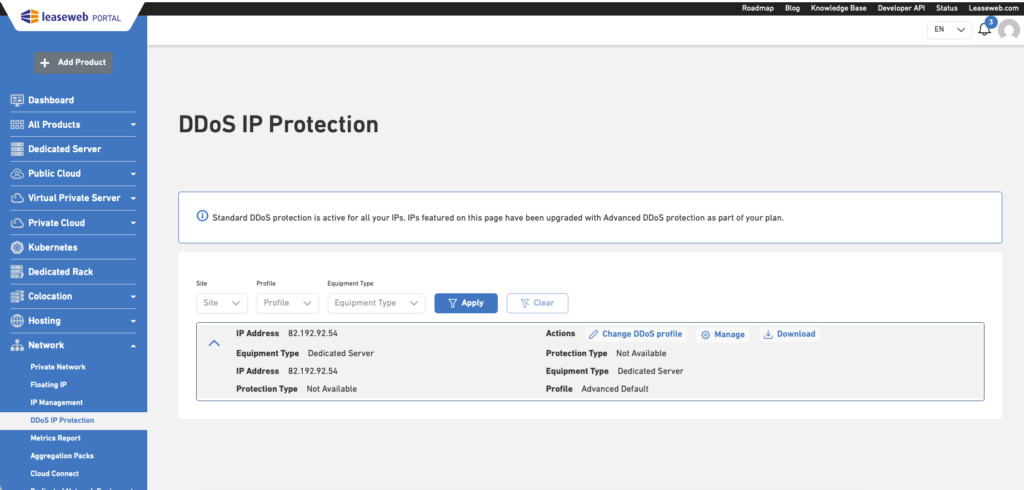Open the Equipment Type filter dropdown
The height and width of the screenshot is (490, 1024).
[x=376, y=303]
